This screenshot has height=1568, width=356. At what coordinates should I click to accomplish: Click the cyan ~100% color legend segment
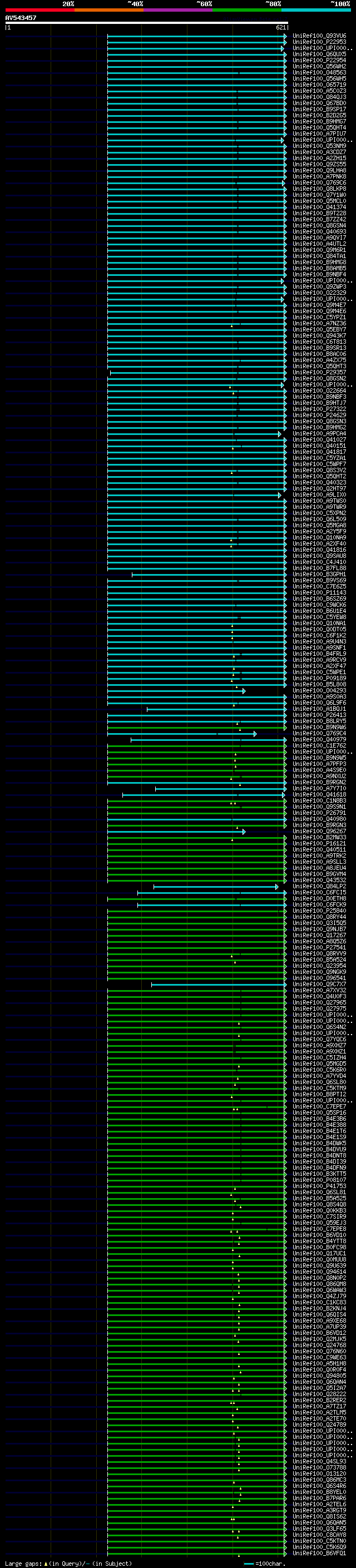[316, 10]
